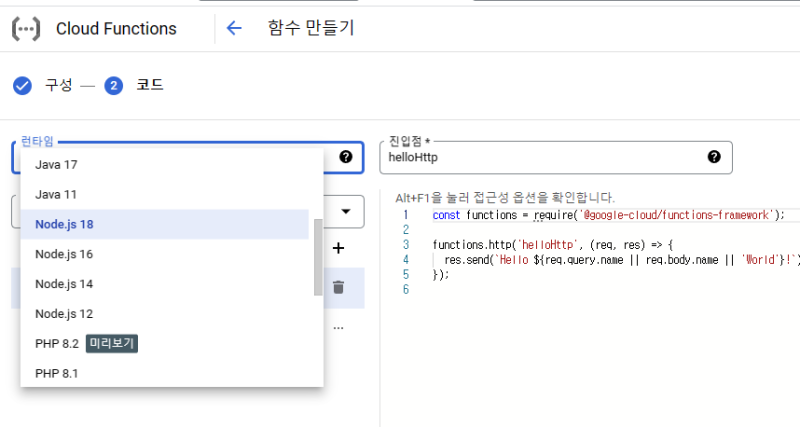Click the completed 구성 step checkmark icon

click(x=22, y=85)
